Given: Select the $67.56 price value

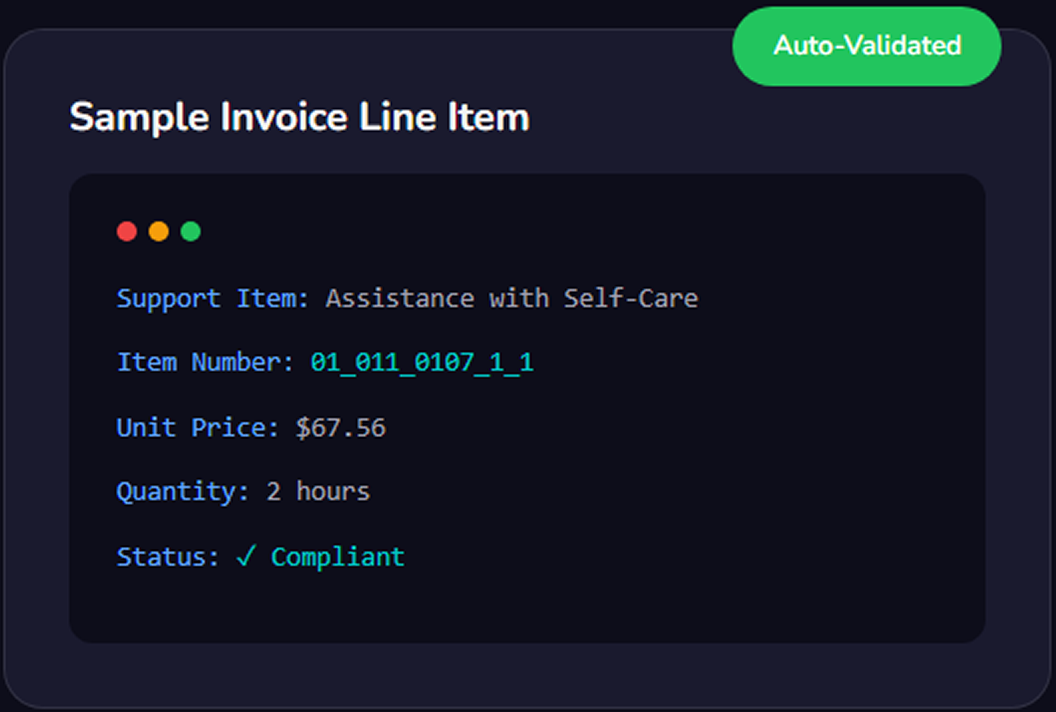Looking at the screenshot, I should (341, 428).
